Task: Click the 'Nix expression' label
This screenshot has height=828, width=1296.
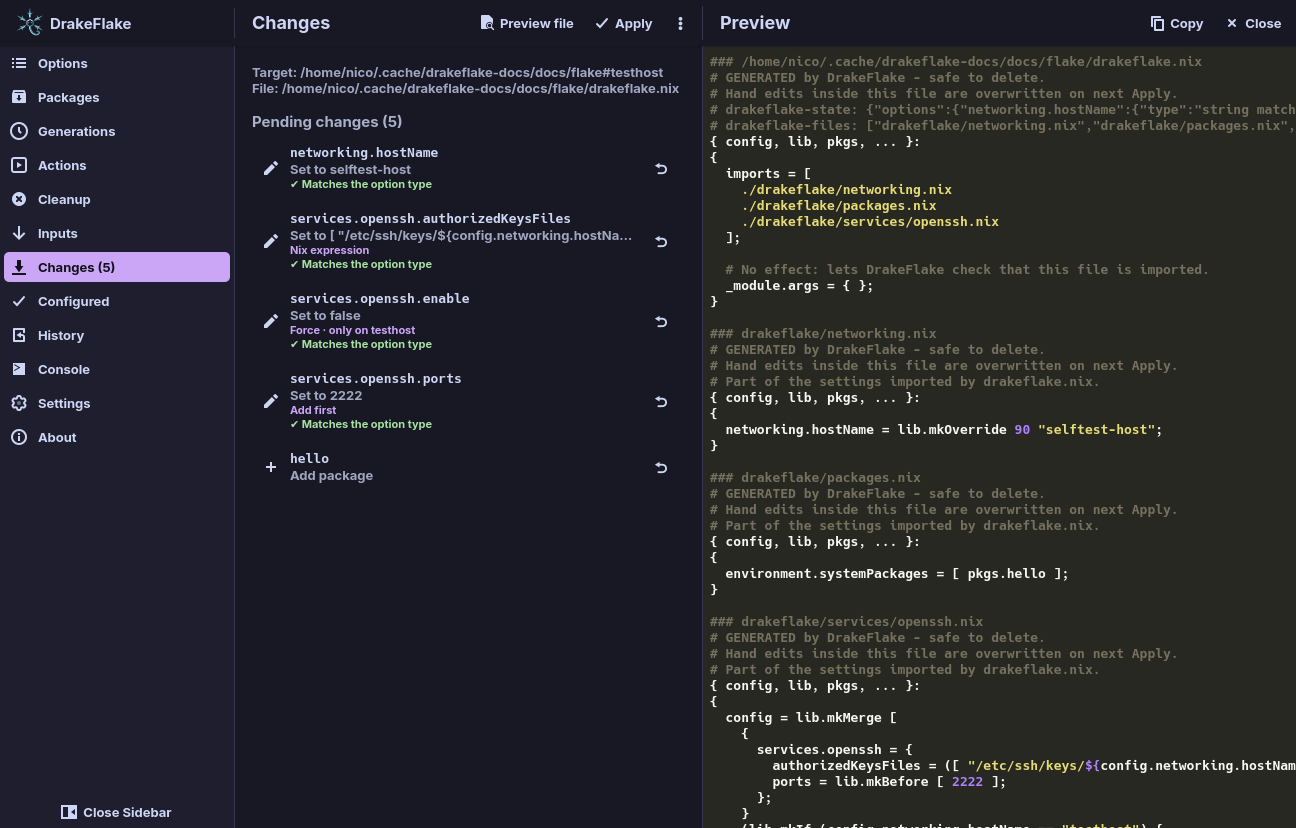Action: coord(329,250)
